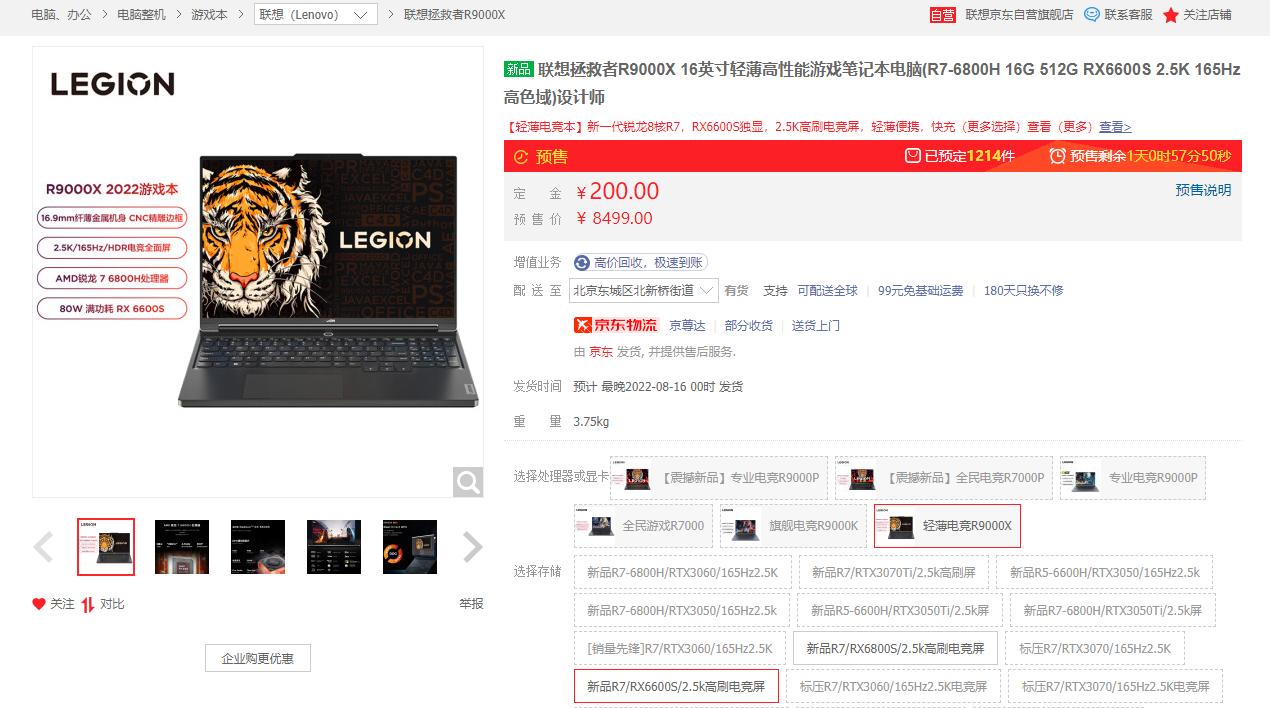Image resolution: width=1270 pixels, height=708 pixels.
Task: Expand the 北京东城区北新桥街道 delivery address dropdown
Action: (644, 291)
